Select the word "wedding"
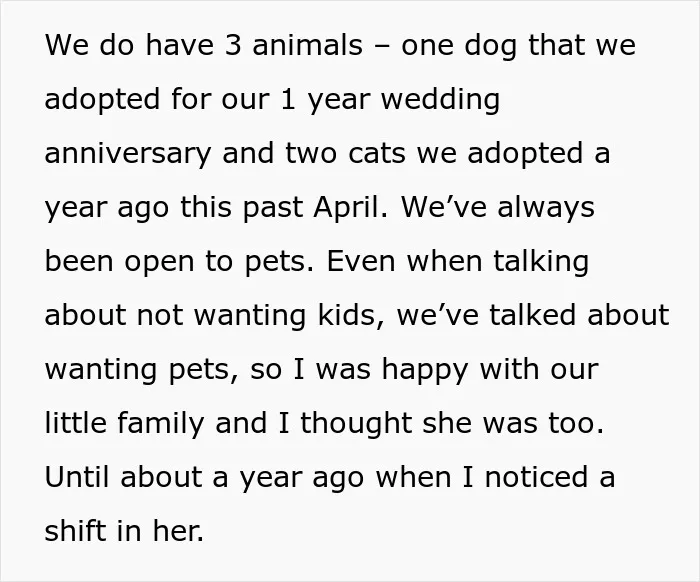The width and height of the screenshot is (700, 582). (x=440, y=100)
